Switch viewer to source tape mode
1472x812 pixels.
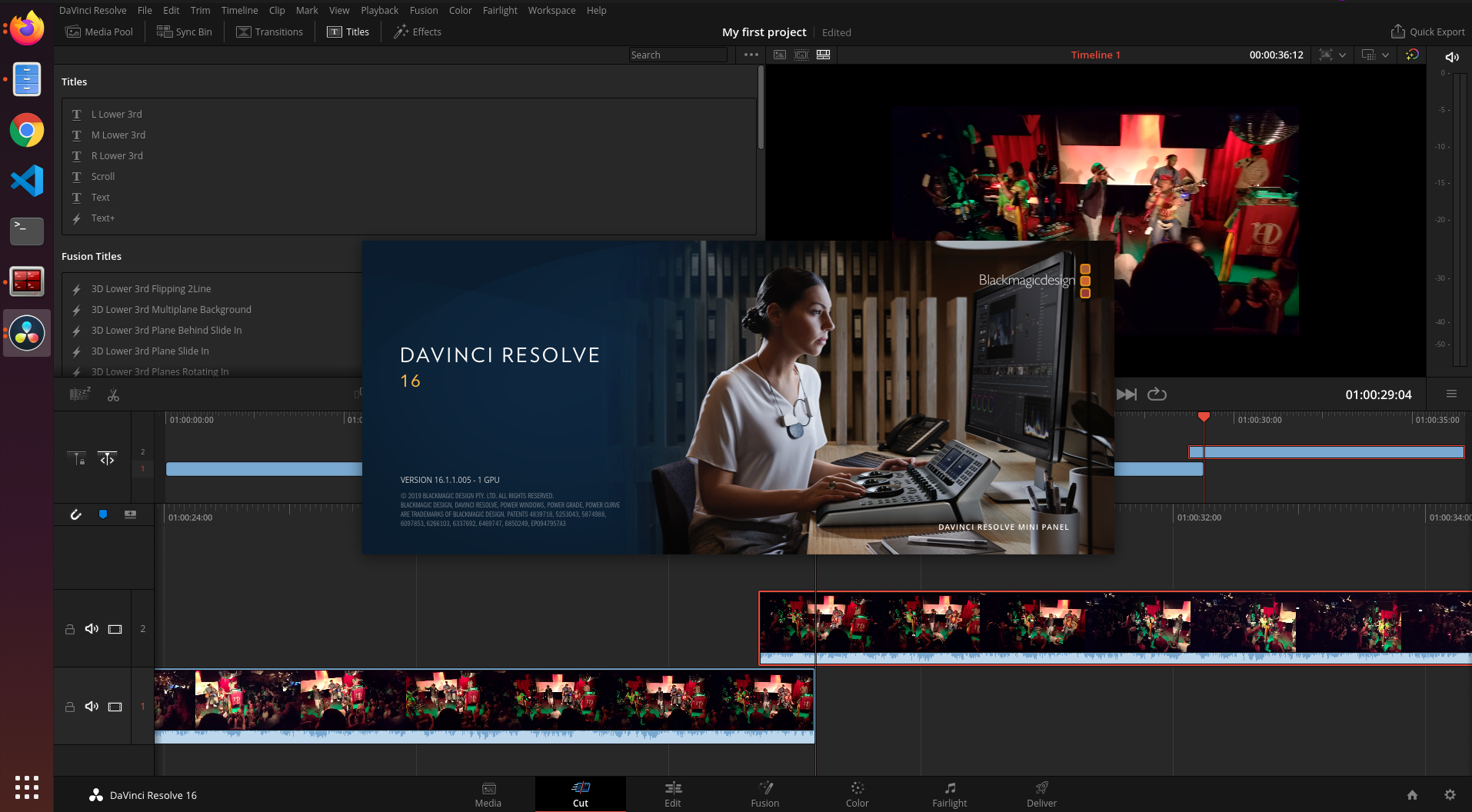[801, 55]
